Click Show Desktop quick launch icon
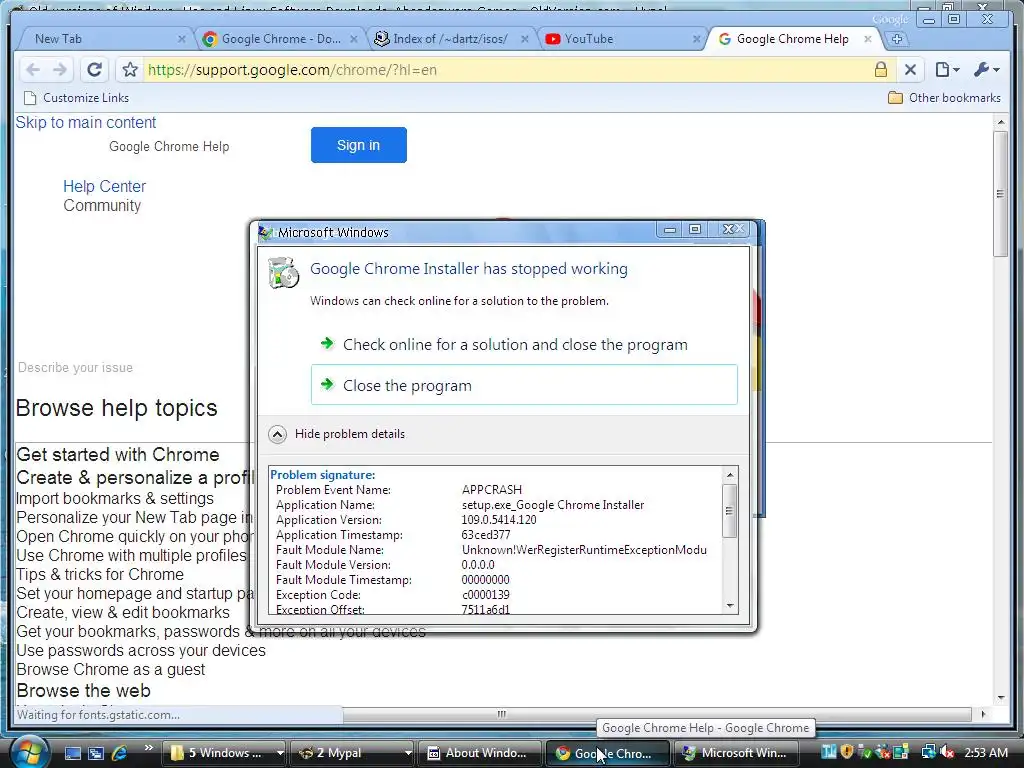This screenshot has height=768, width=1024. 72,754
